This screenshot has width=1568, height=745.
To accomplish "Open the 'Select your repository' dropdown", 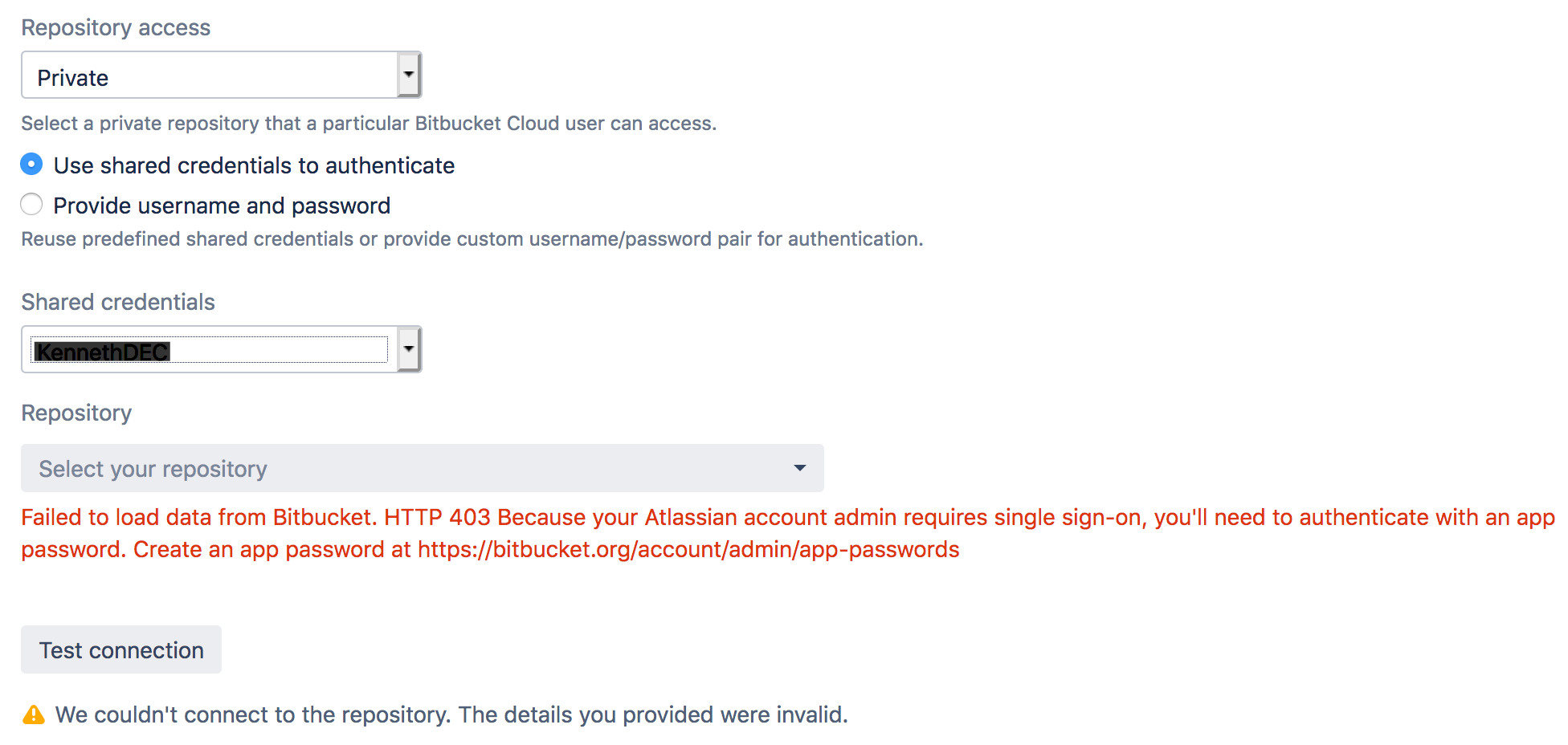I will pos(423,468).
